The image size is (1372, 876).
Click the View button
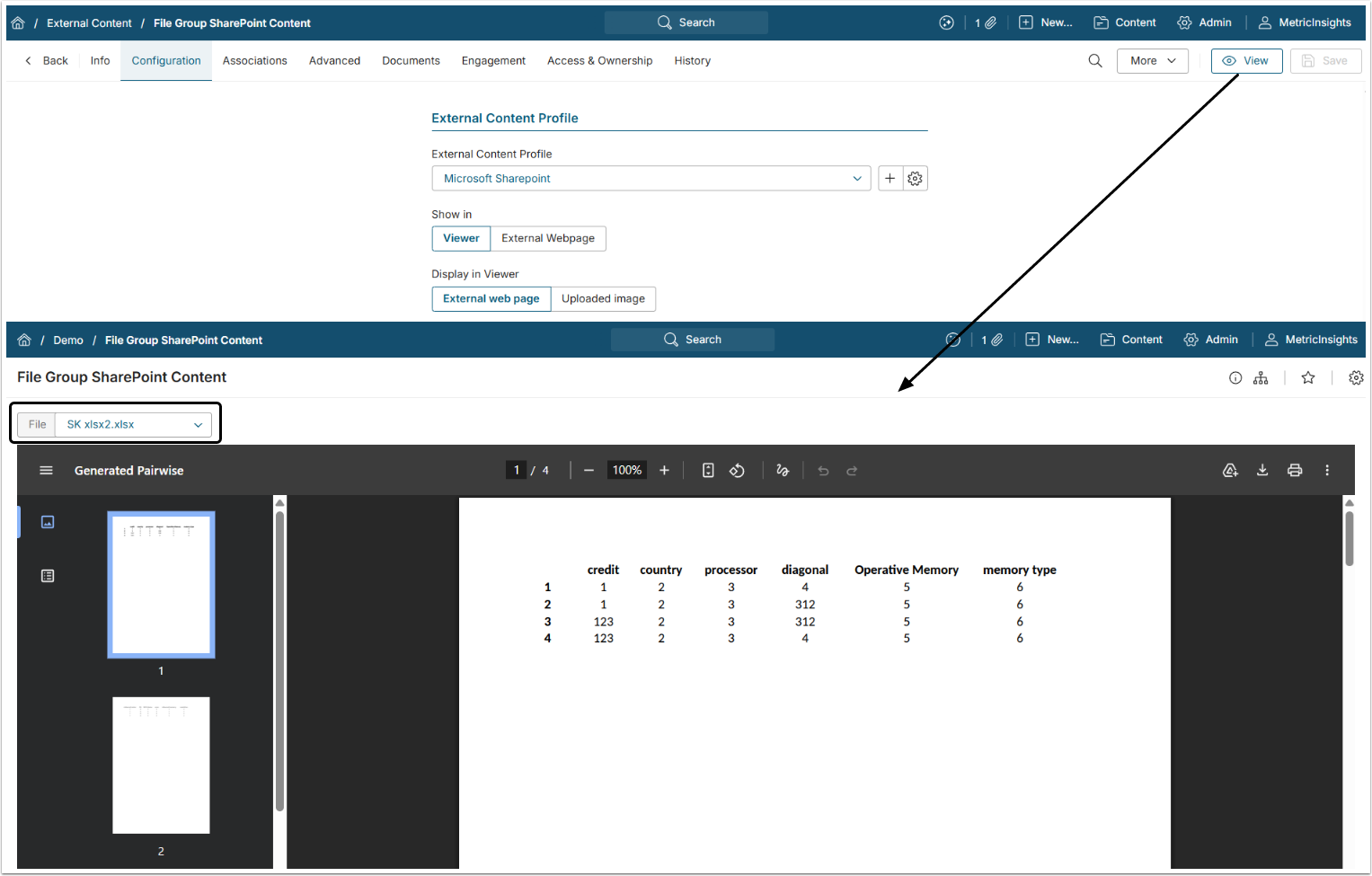[x=1247, y=61]
